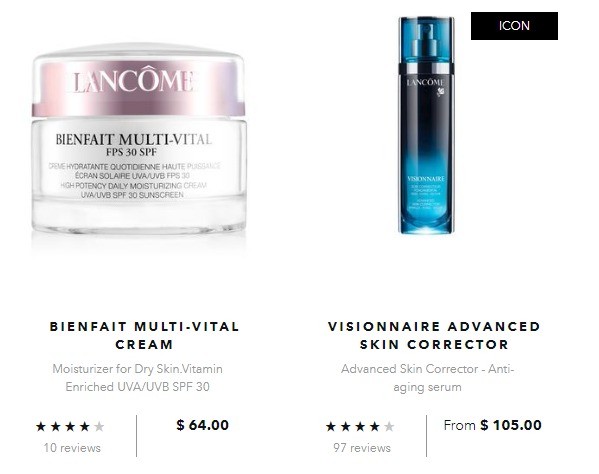
Task: Click the fourth star of Bienfait rating
Action: [x=84, y=426]
